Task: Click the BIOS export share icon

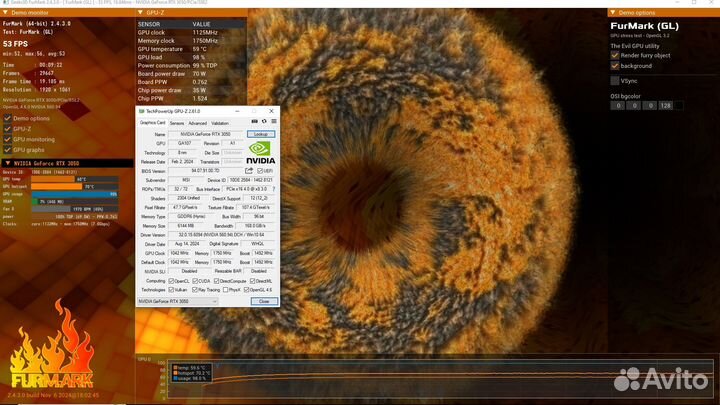Action: [x=249, y=171]
